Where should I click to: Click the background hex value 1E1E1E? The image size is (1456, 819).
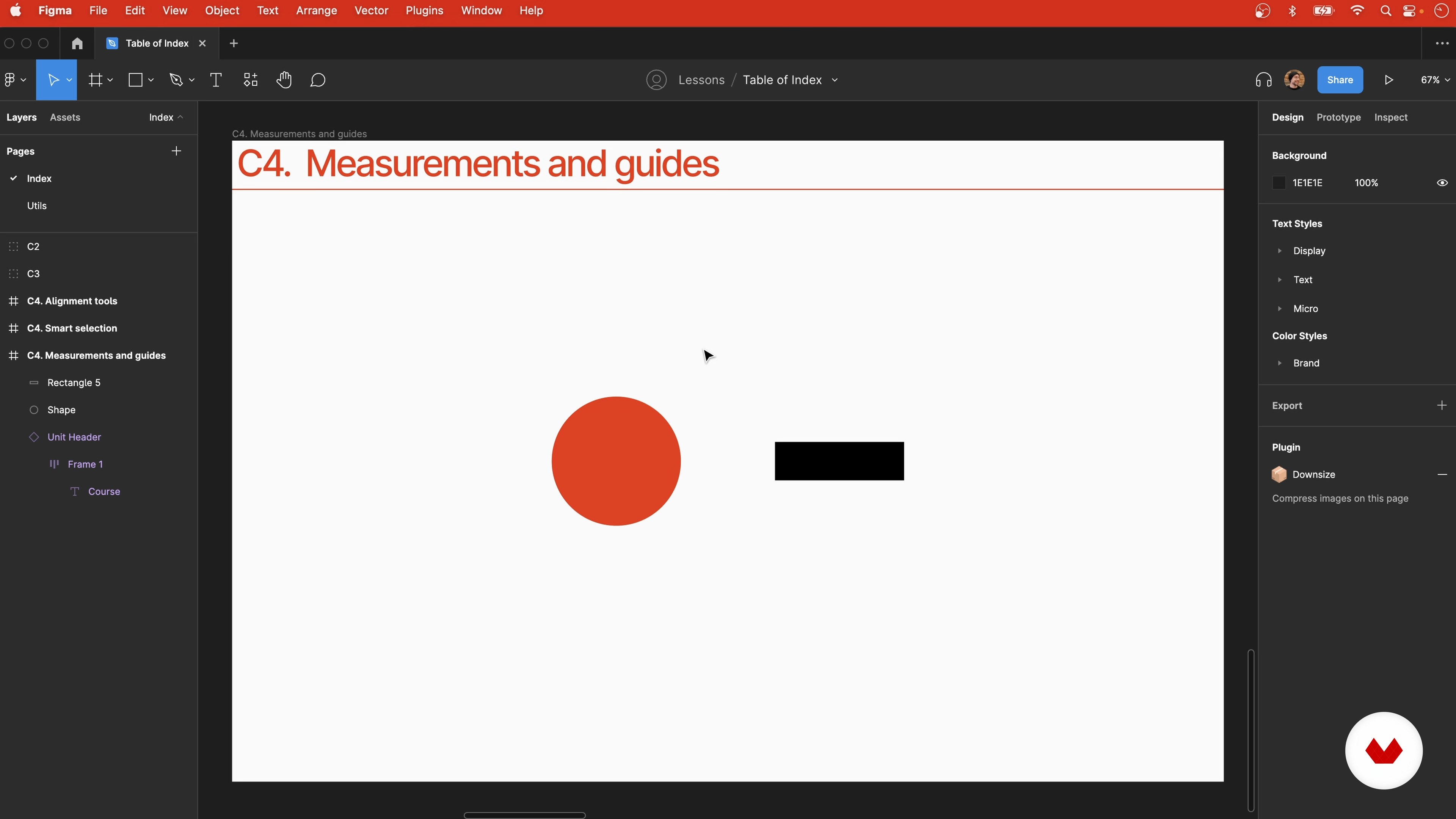point(1307,182)
